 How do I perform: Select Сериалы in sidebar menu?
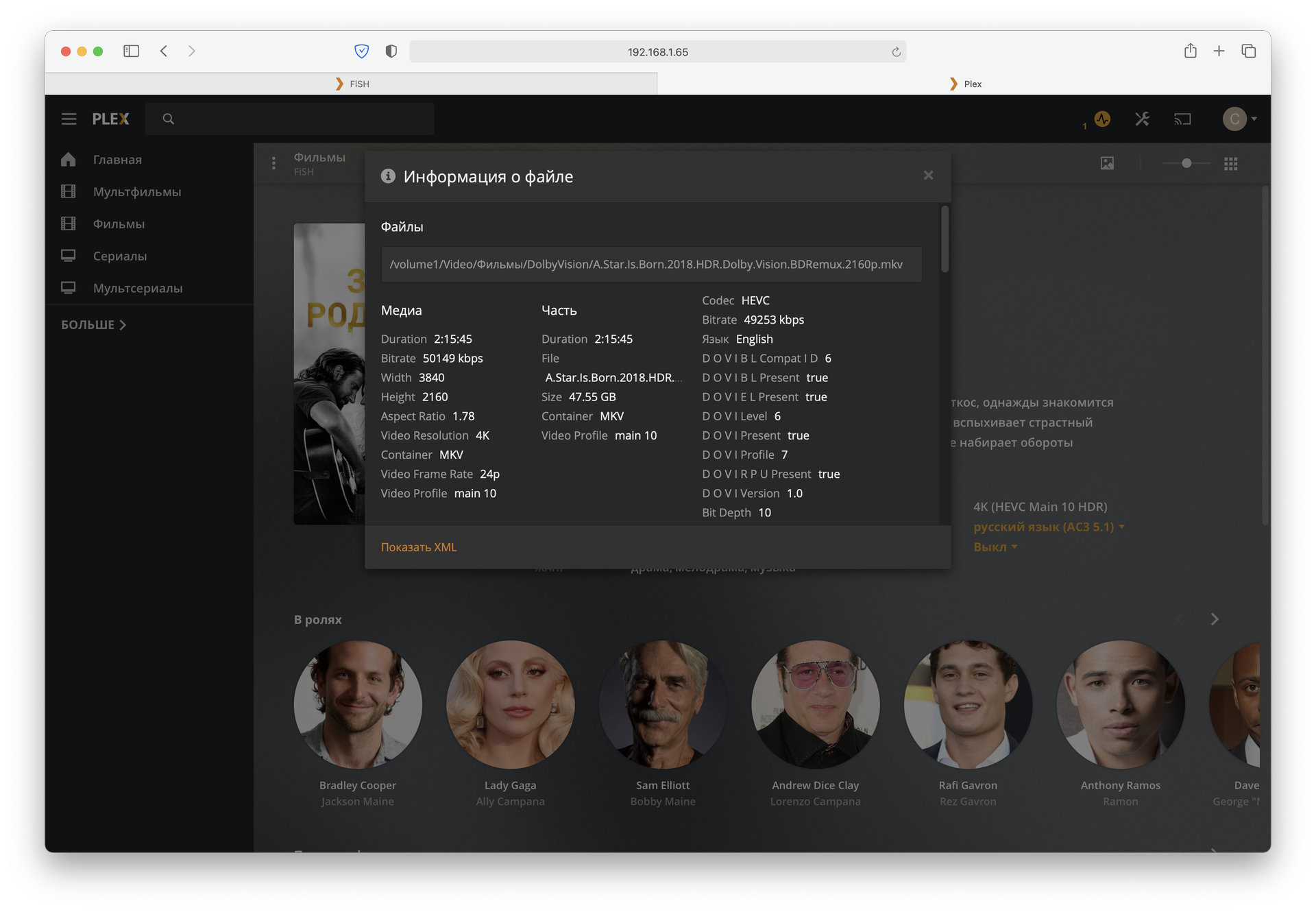click(120, 256)
